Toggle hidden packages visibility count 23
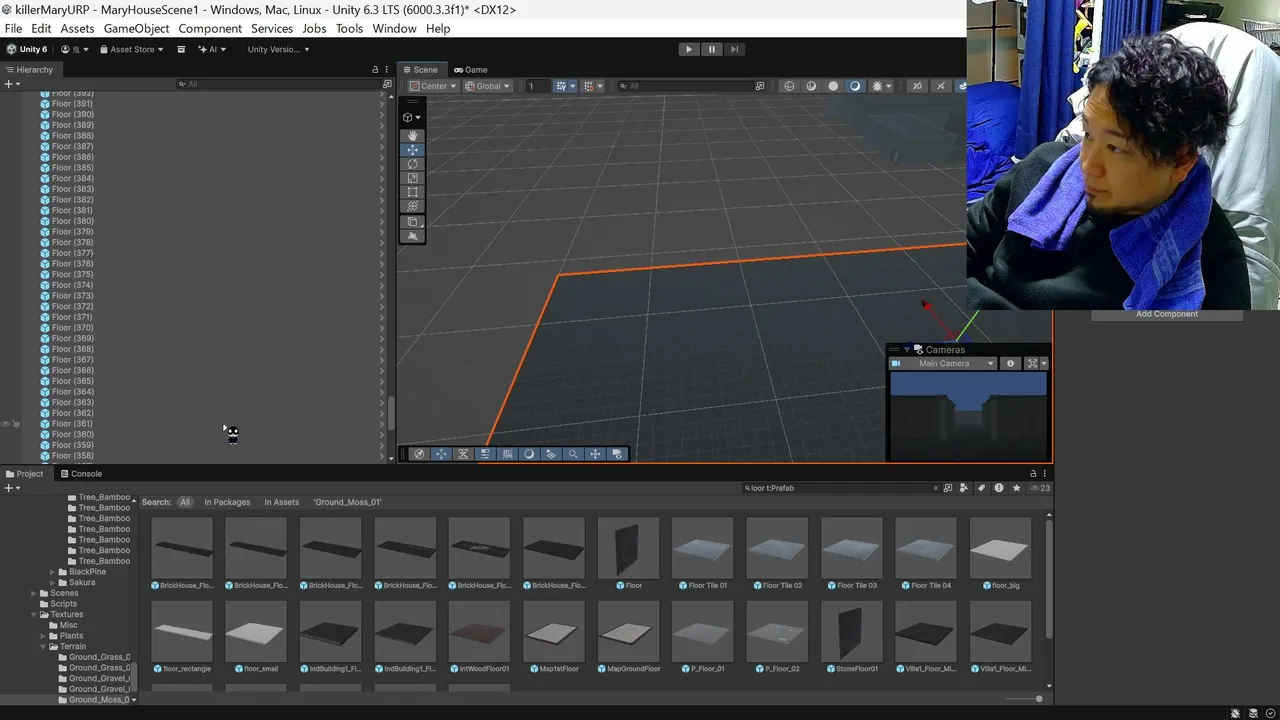1280x720 pixels. pos(1040,488)
